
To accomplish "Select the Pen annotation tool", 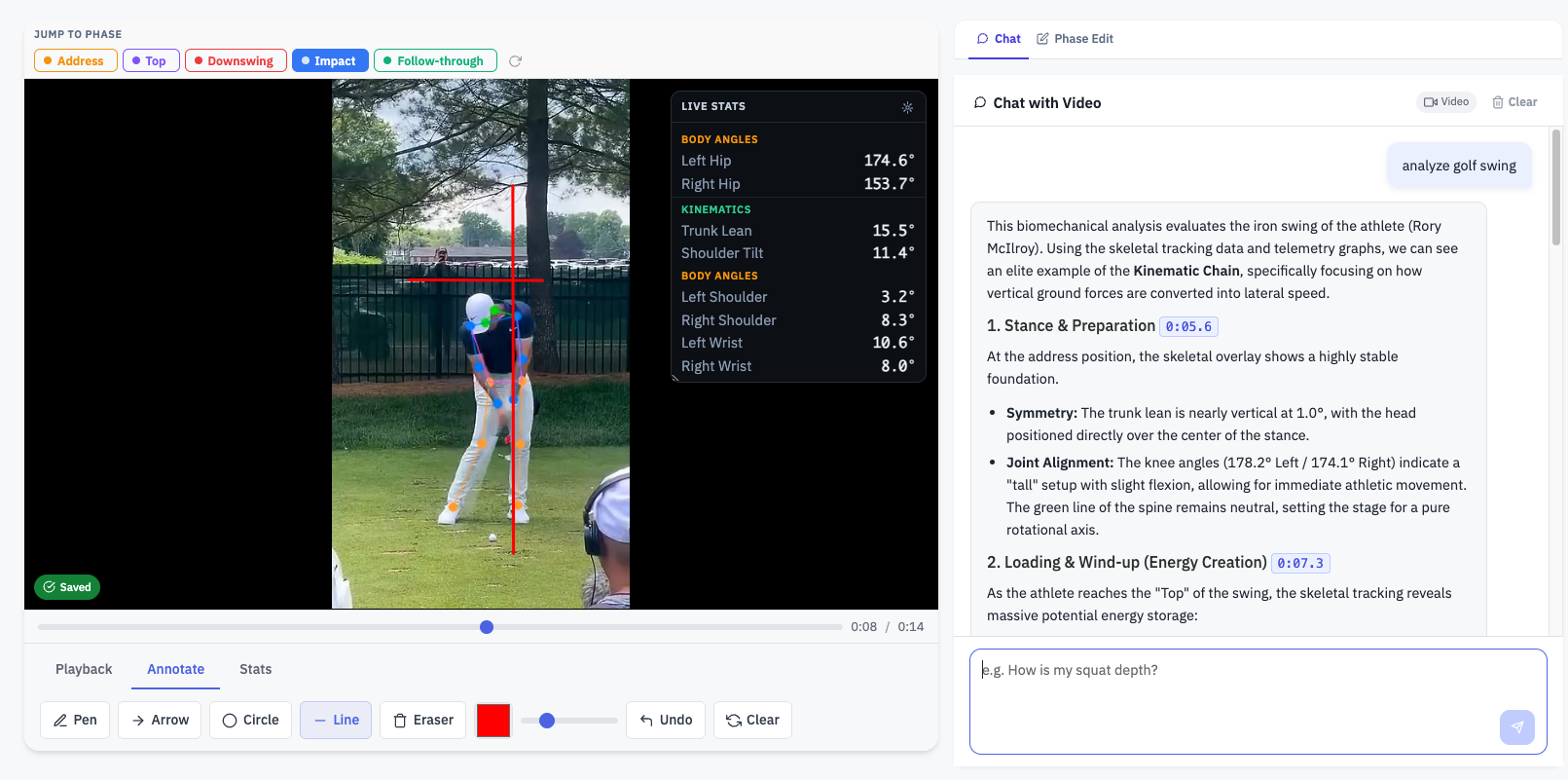I will [75, 720].
